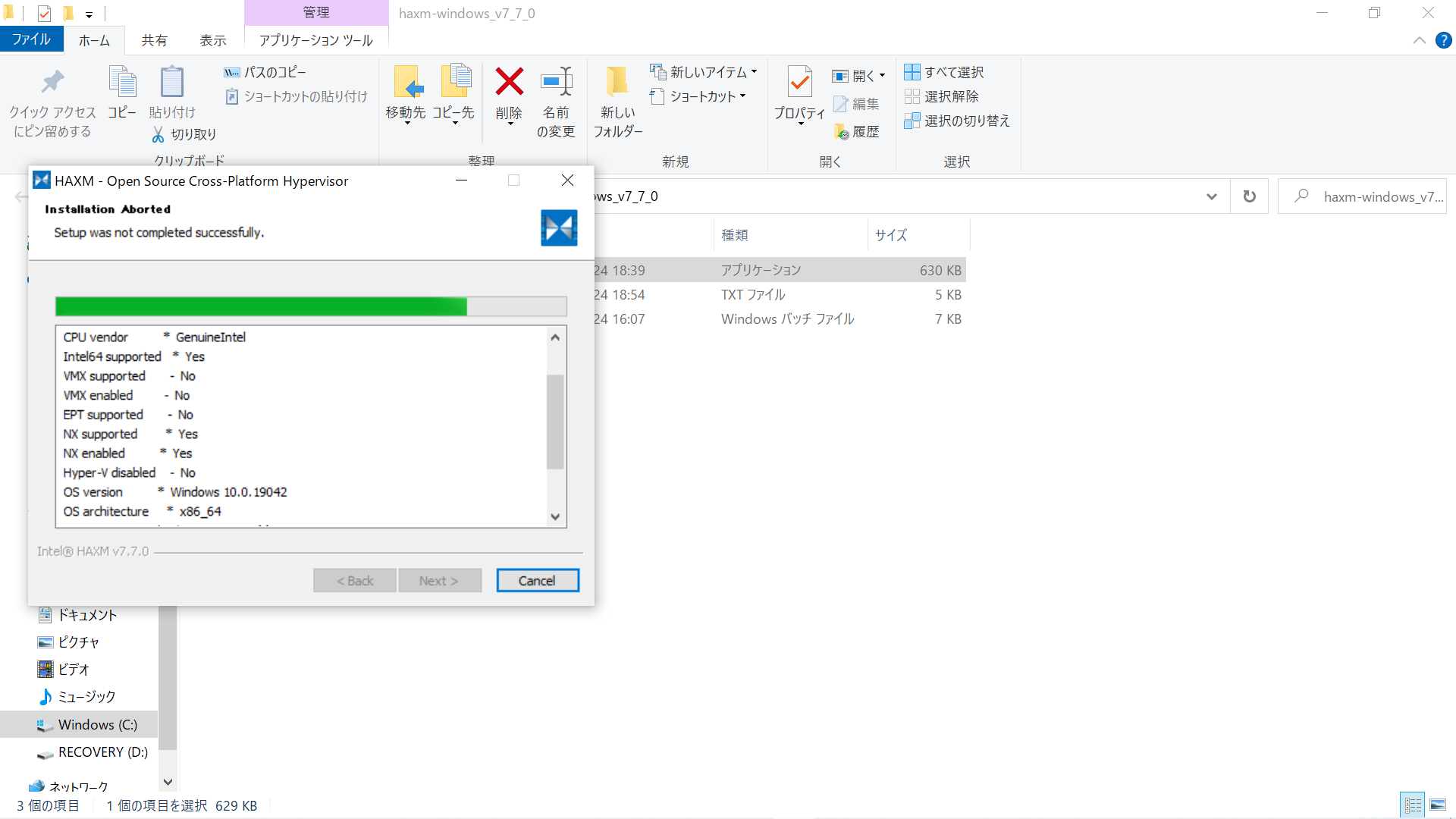Click Copy Path (パスのコピー)
The height and width of the screenshot is (819, 1456).
(265, 72)
